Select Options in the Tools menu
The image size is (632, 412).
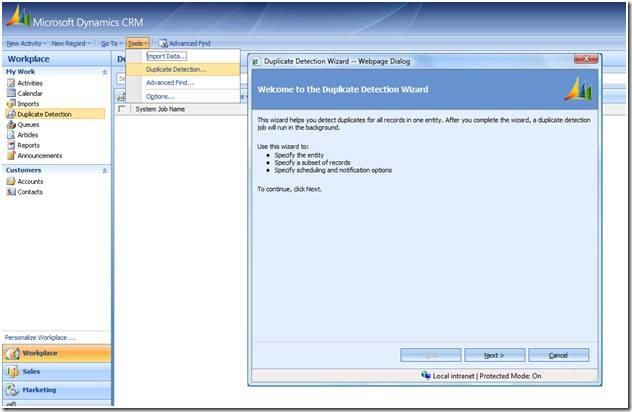[160, 96]
